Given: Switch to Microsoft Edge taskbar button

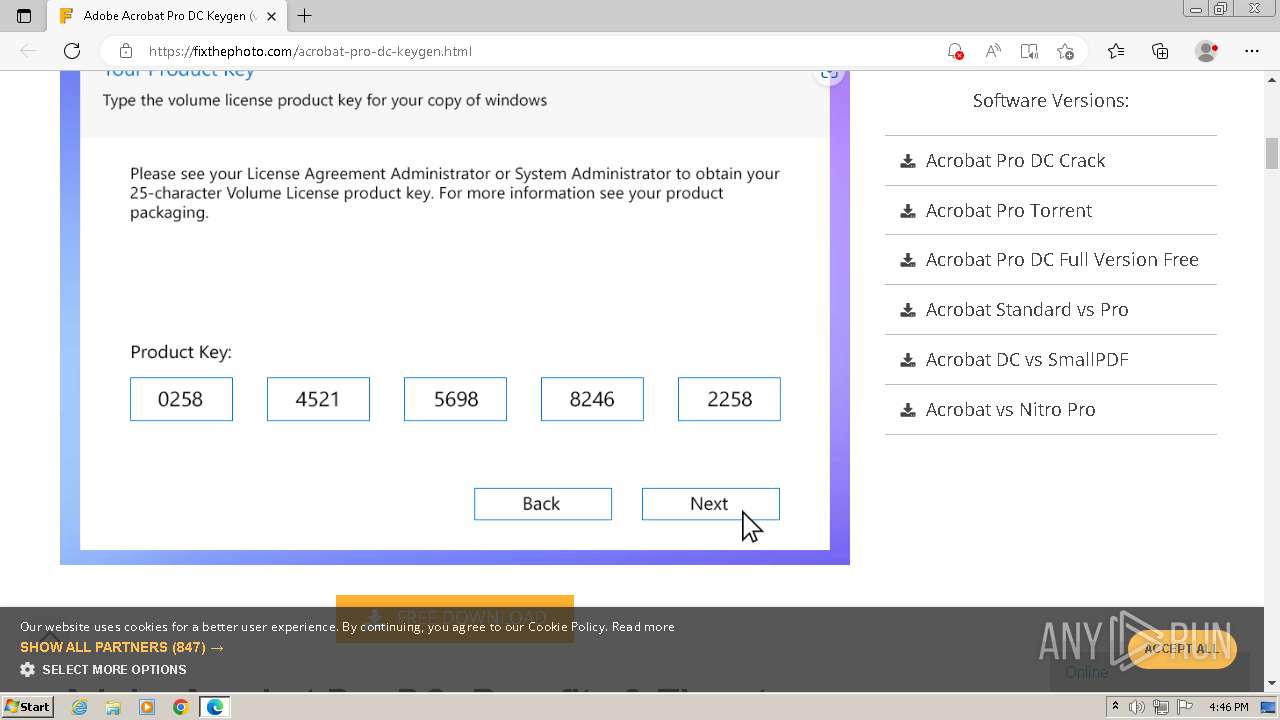Looking at the screenshot, I should pyautogui.click(x=214, y=707).
